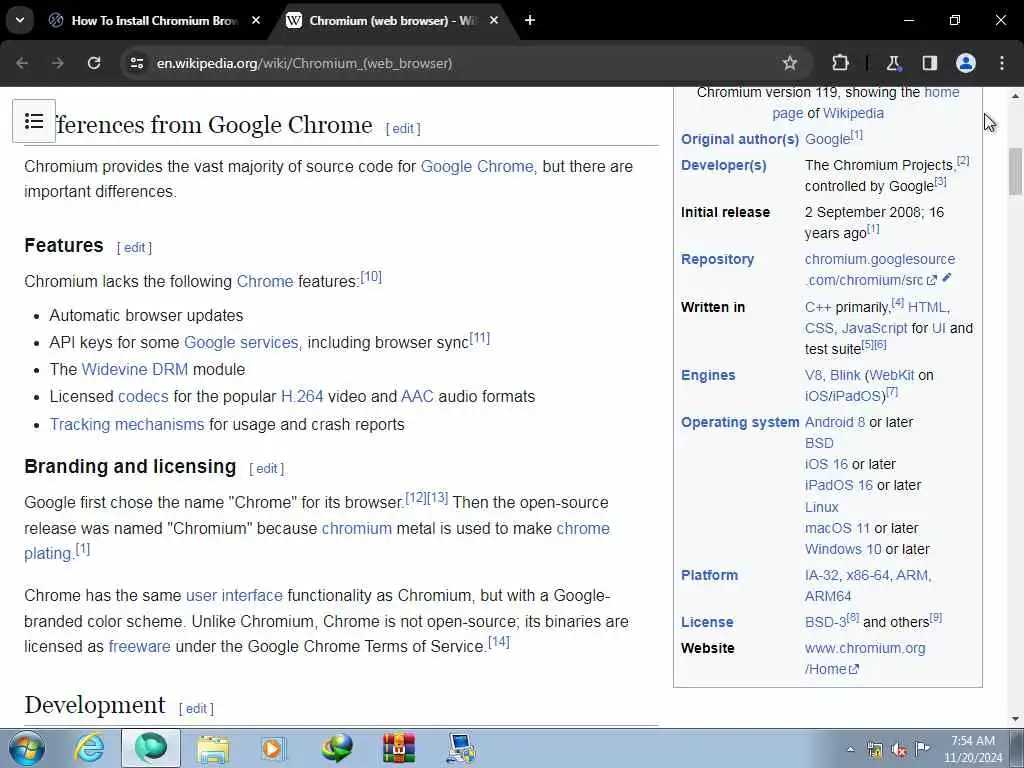Launch Internet Explorer from taskbar

tap(89, 748)
